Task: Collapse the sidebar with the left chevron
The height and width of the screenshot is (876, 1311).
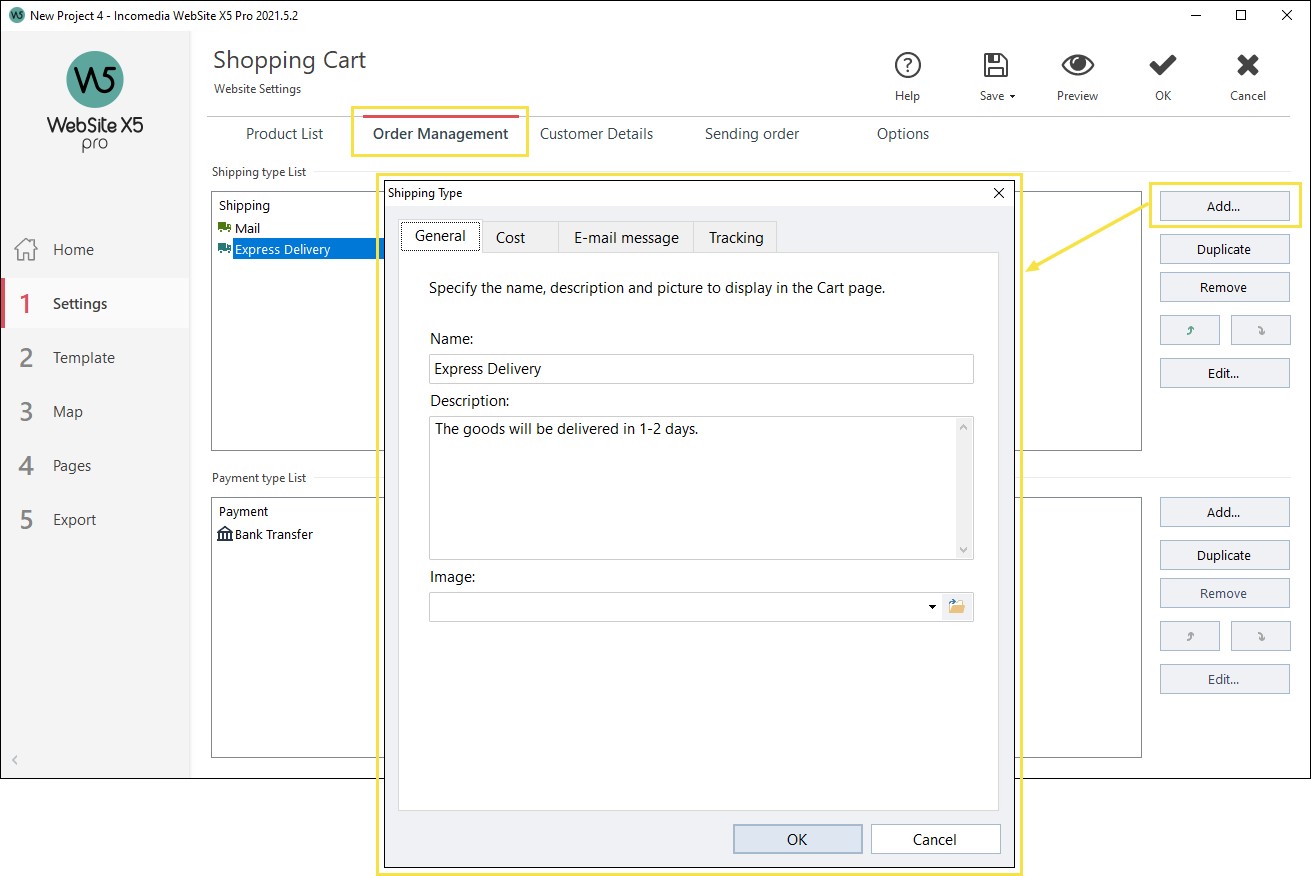Action: pyautogui.click(x=15, y=761)
